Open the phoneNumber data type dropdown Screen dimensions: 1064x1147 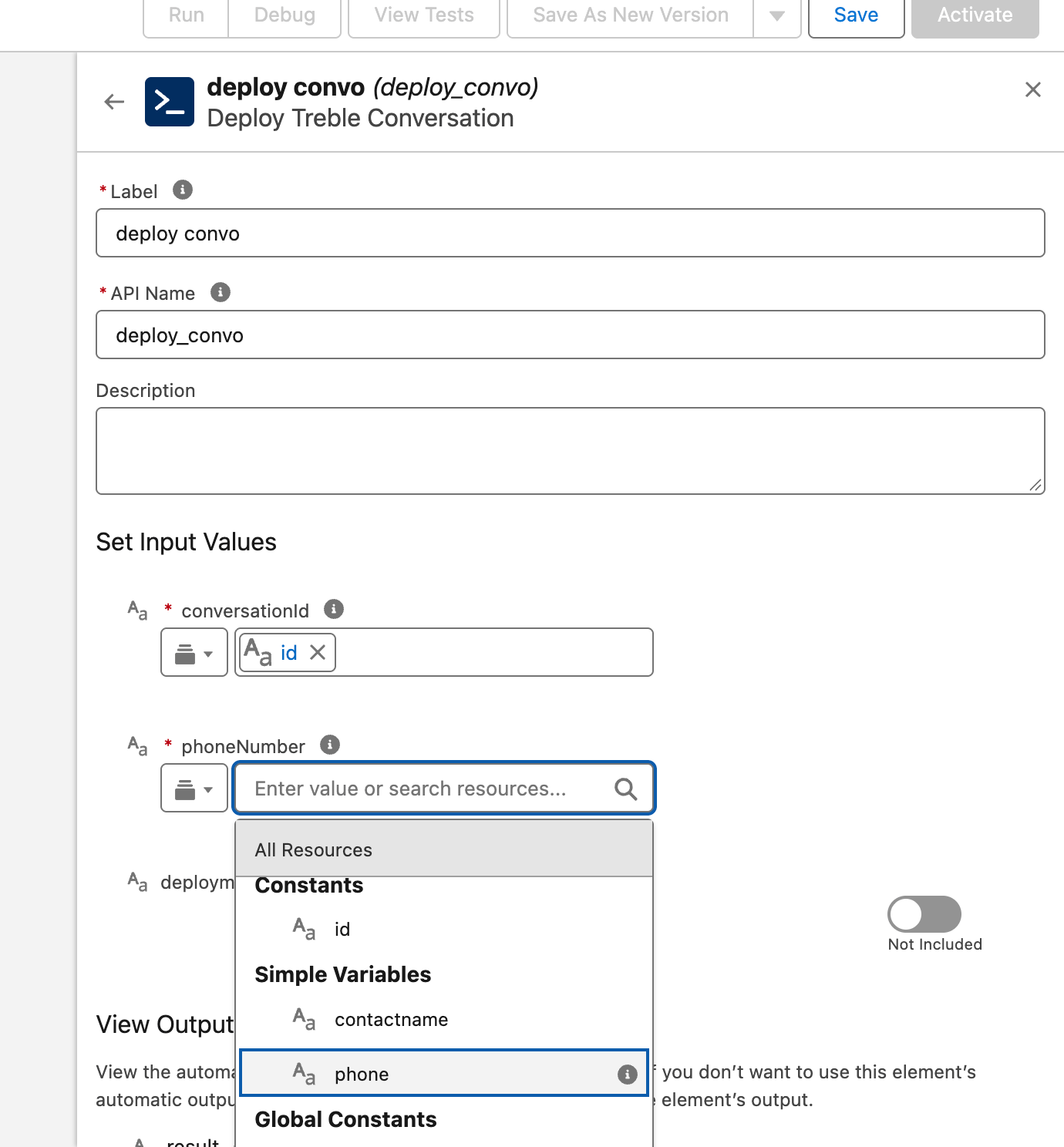coord(194,788)
